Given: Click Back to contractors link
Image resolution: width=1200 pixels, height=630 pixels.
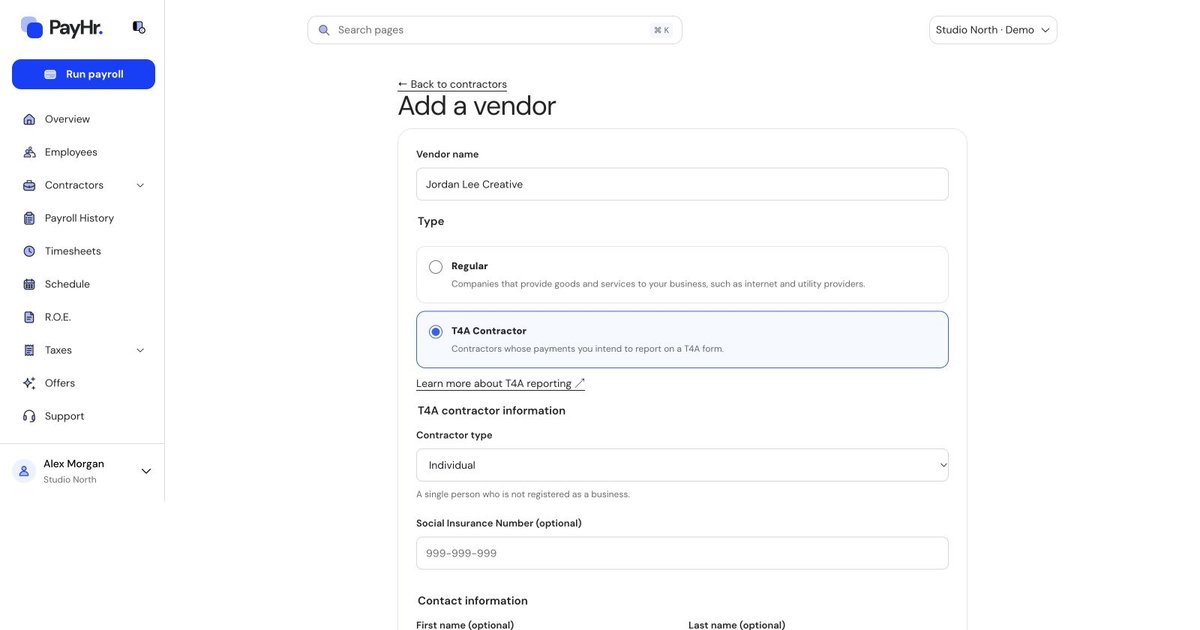Looking at the screenshot, I should (x=452, y=84).
